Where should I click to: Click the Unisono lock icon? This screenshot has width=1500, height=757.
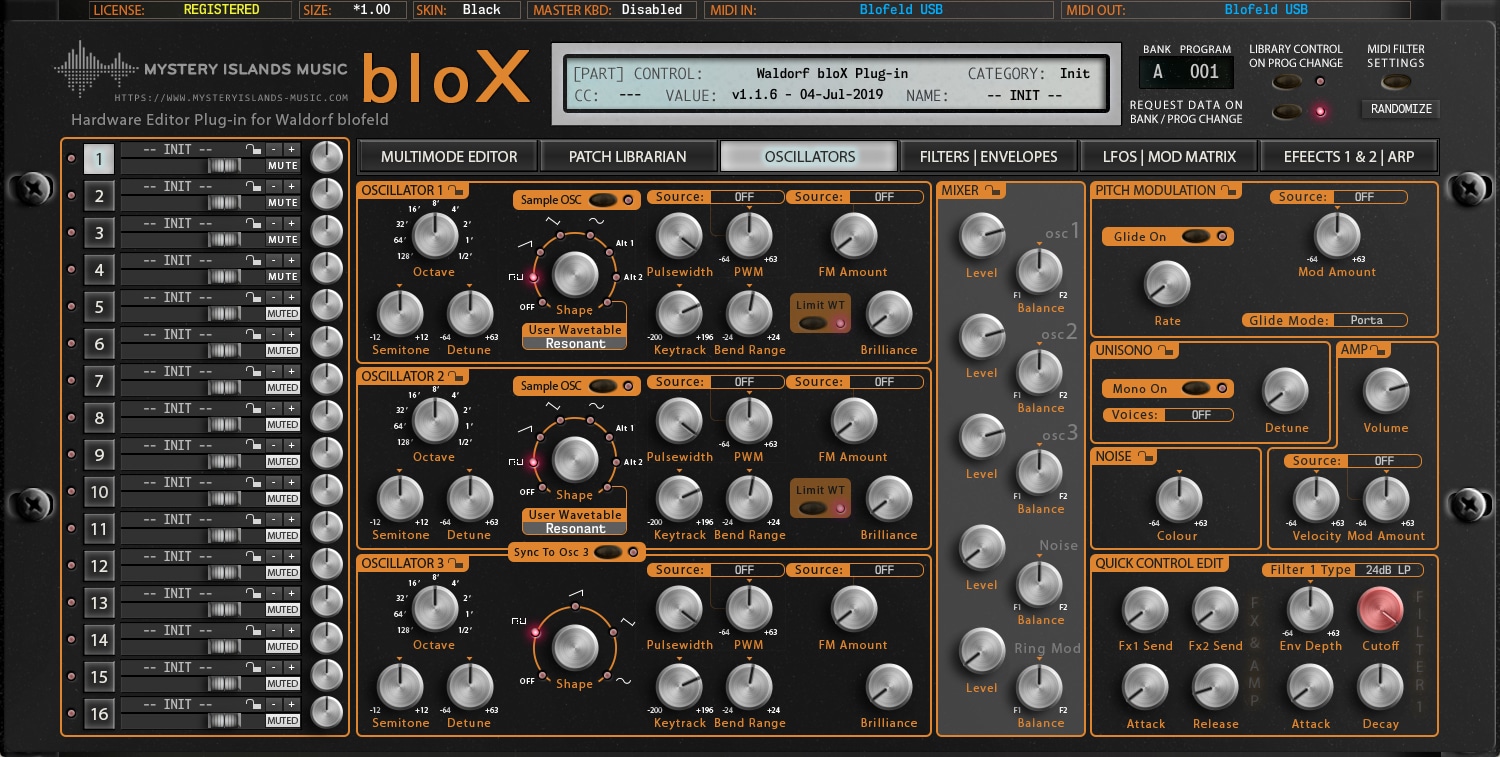coord(1168,351)
